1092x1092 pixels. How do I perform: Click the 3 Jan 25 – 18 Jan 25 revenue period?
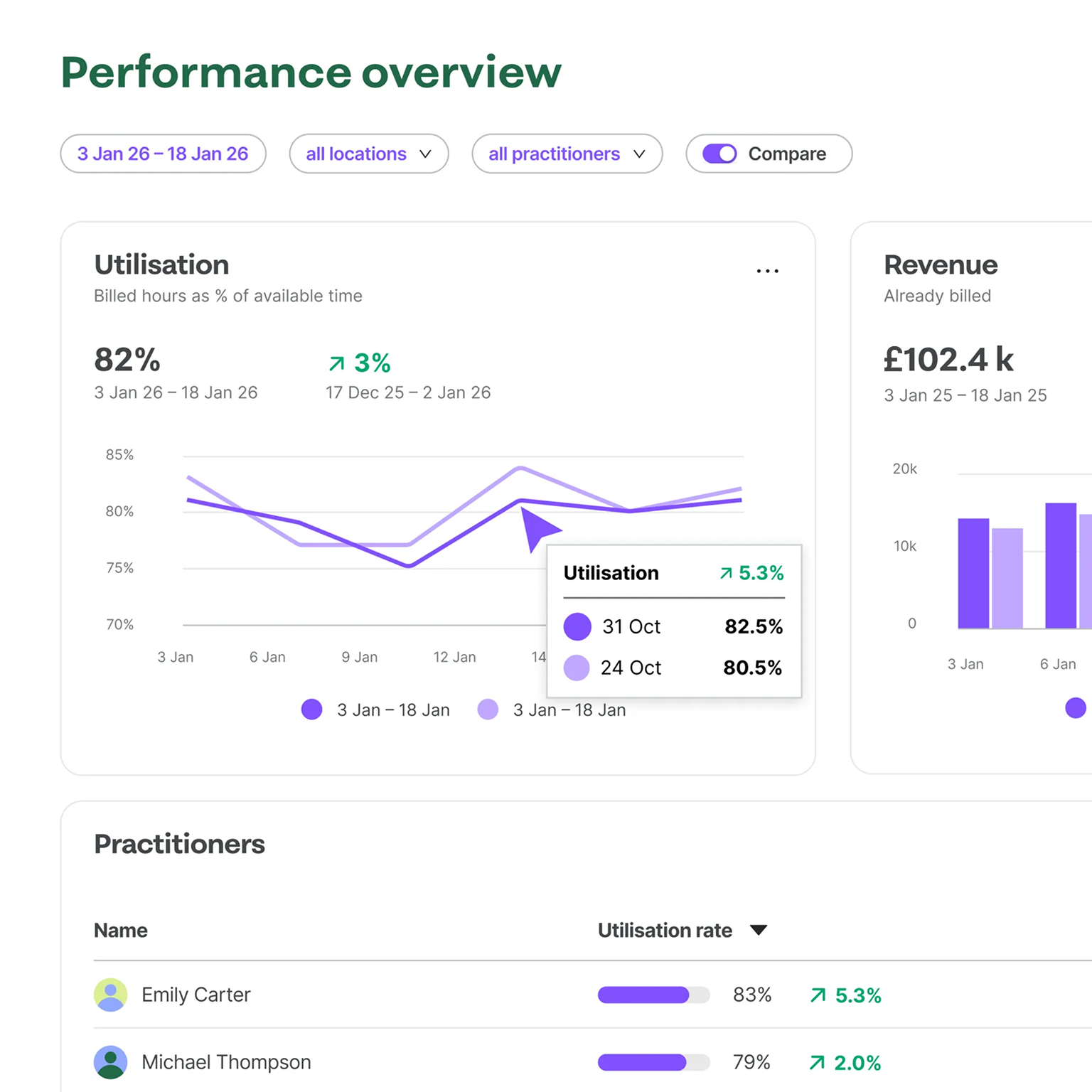(965, 395)
